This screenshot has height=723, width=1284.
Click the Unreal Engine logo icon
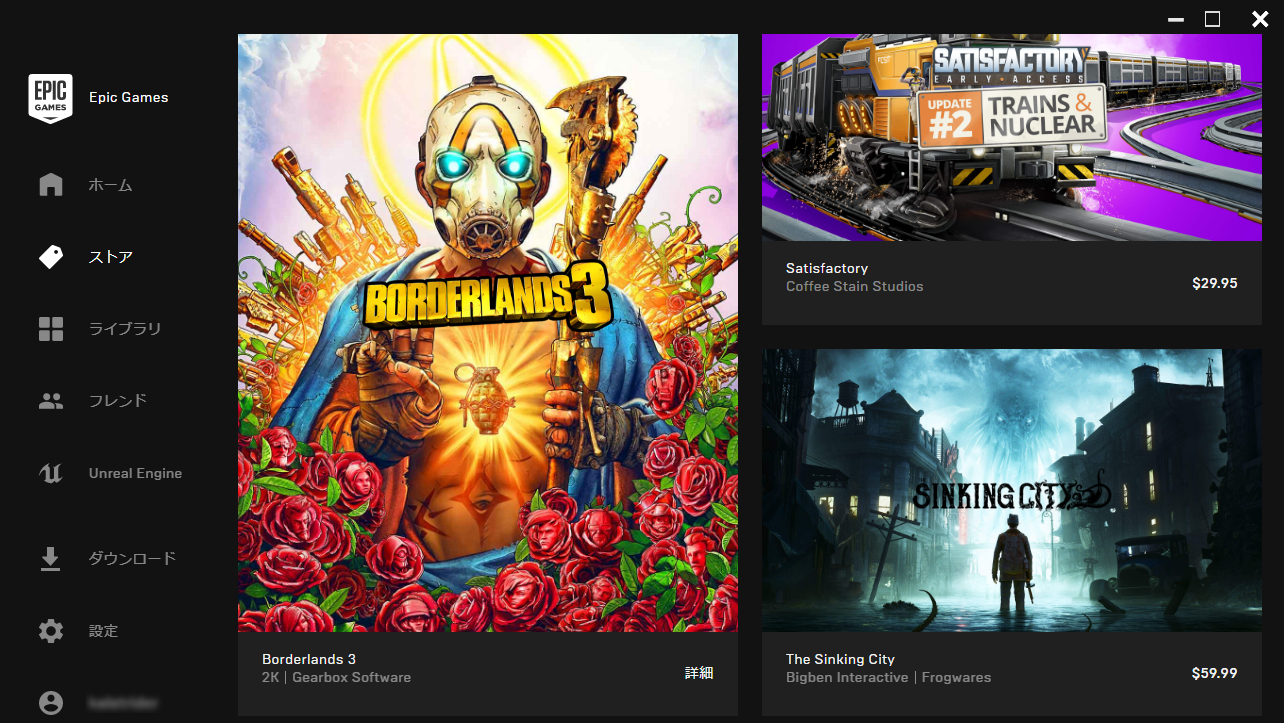[50, 473]
